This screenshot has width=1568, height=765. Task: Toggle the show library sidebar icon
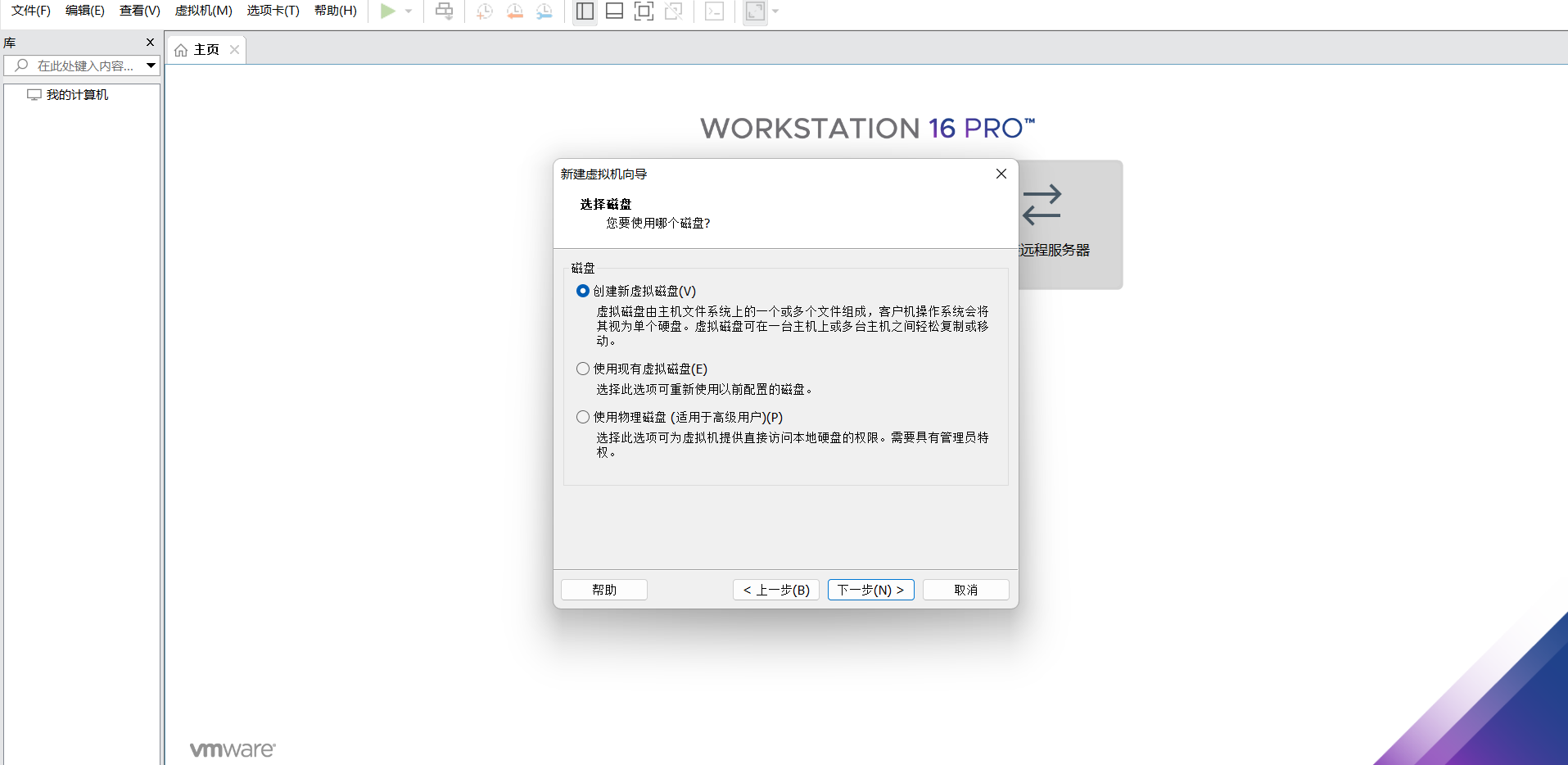click(585, 11)
